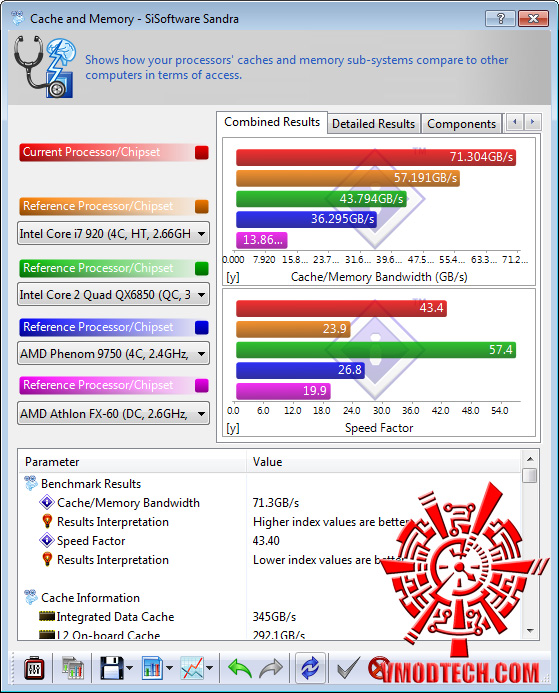Viewport: 559px width, 693px height.
Task: Open the Intel Core 2 Quad QX6850 dropdown
Action: point(113,294)
